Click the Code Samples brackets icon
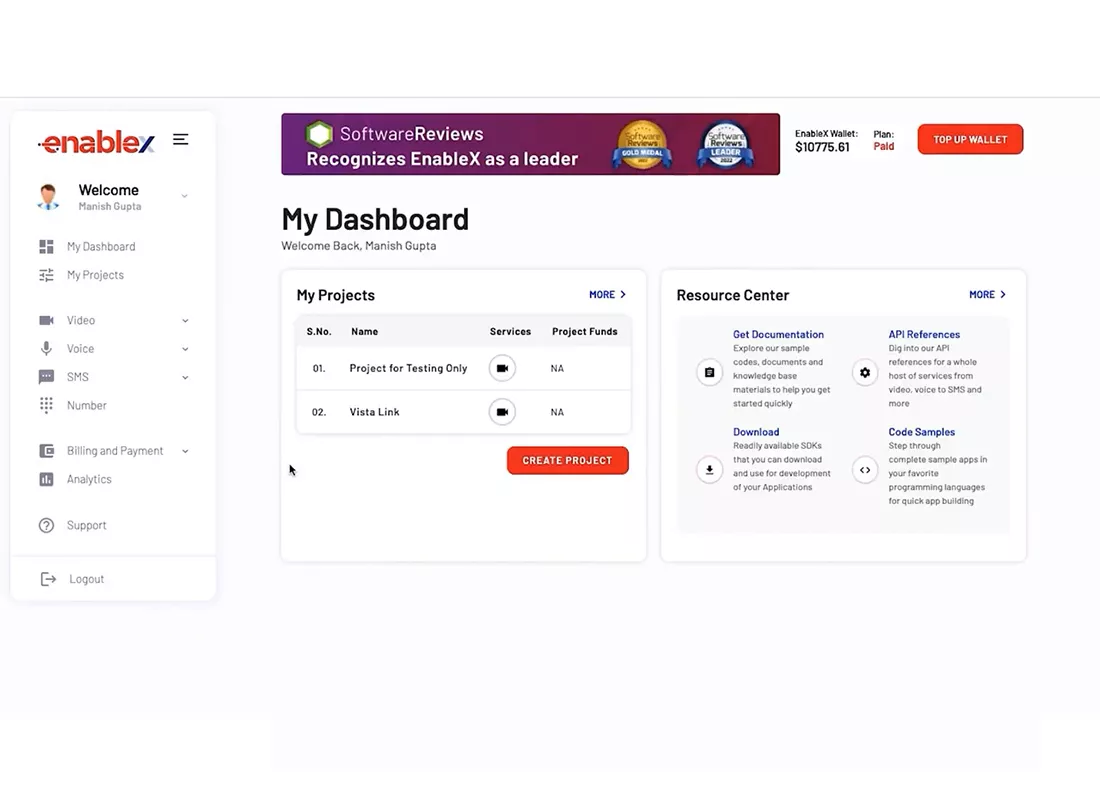The height and width of the screenshot is (810, 1100). [x=865, y=470]
